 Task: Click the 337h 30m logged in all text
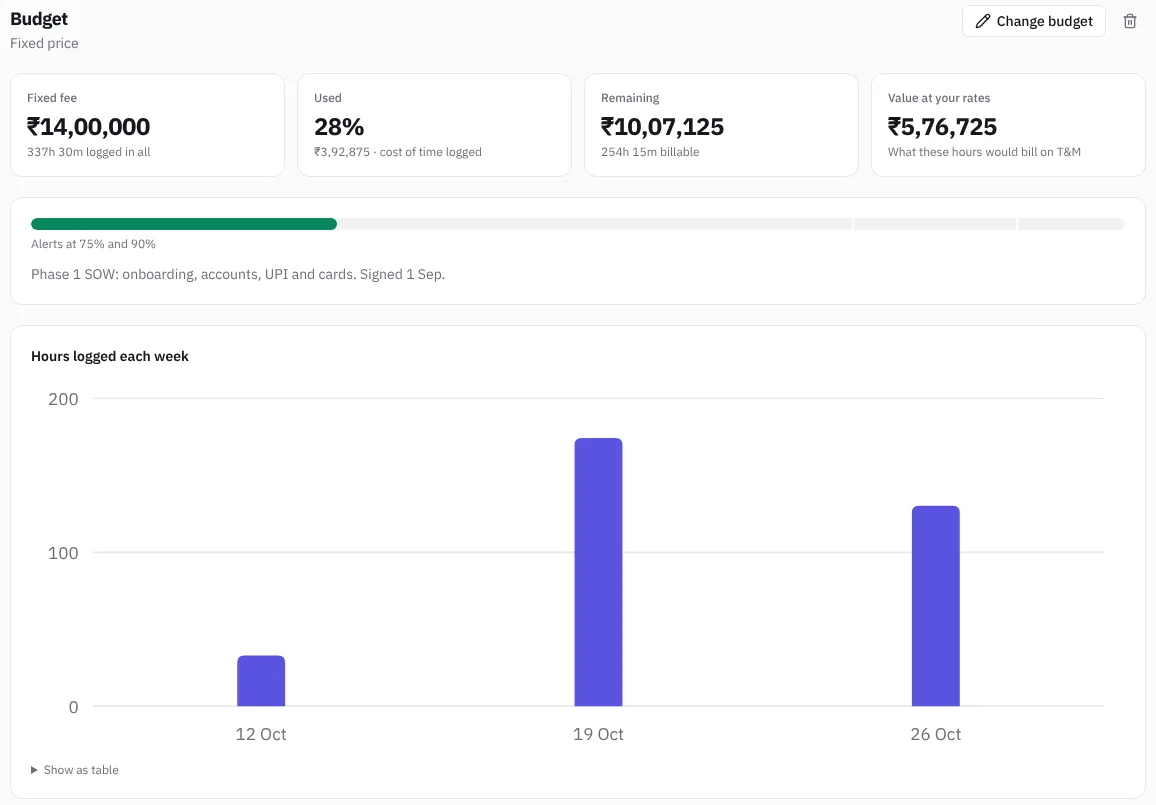tap(88, 152)
